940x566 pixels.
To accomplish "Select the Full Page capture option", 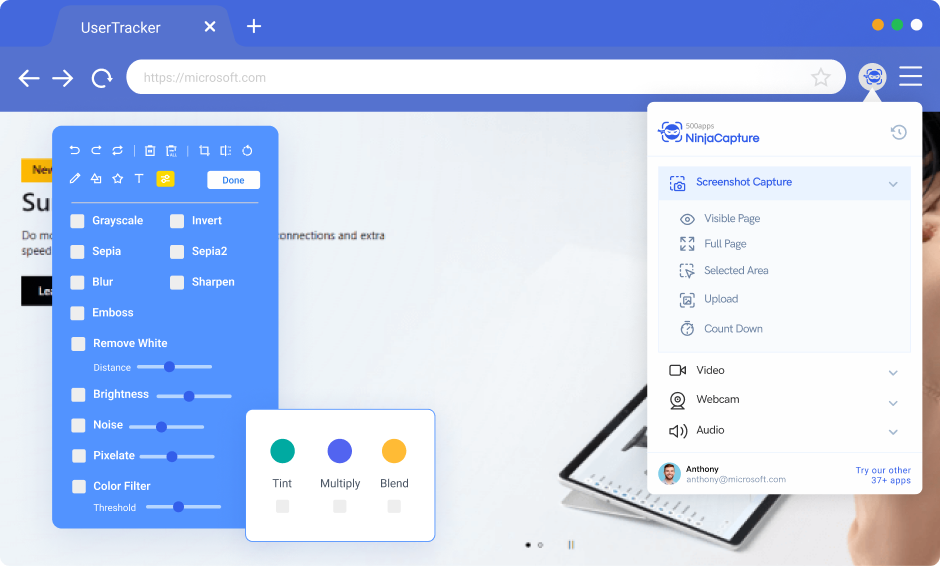I will pyautogui.click(x=725, y=244).
